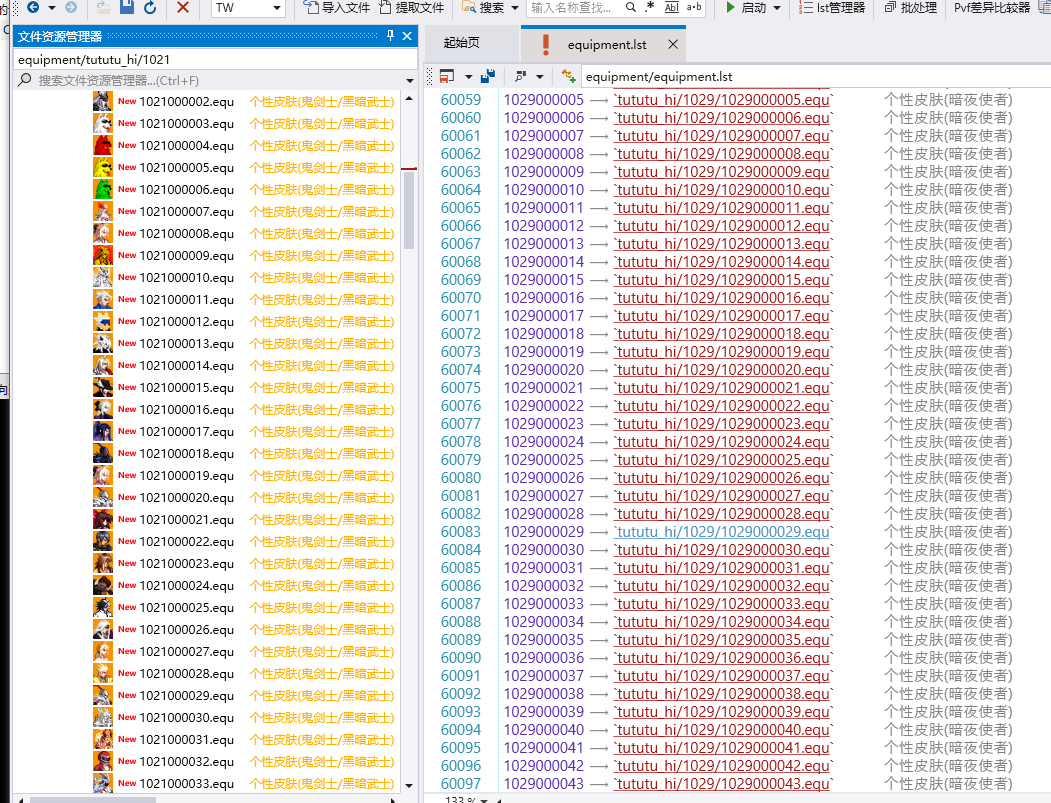
Task: Expand the file explorer search options dropdown
Action: tap(409, 81)
